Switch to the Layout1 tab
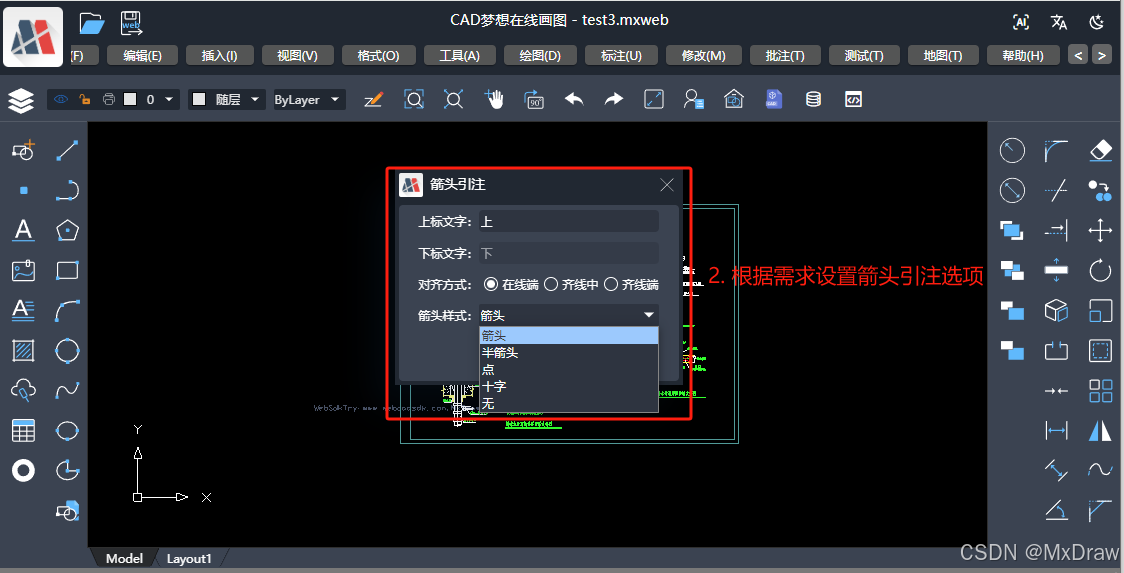Screen dimensions: 1124x573 tap(189, 558)
